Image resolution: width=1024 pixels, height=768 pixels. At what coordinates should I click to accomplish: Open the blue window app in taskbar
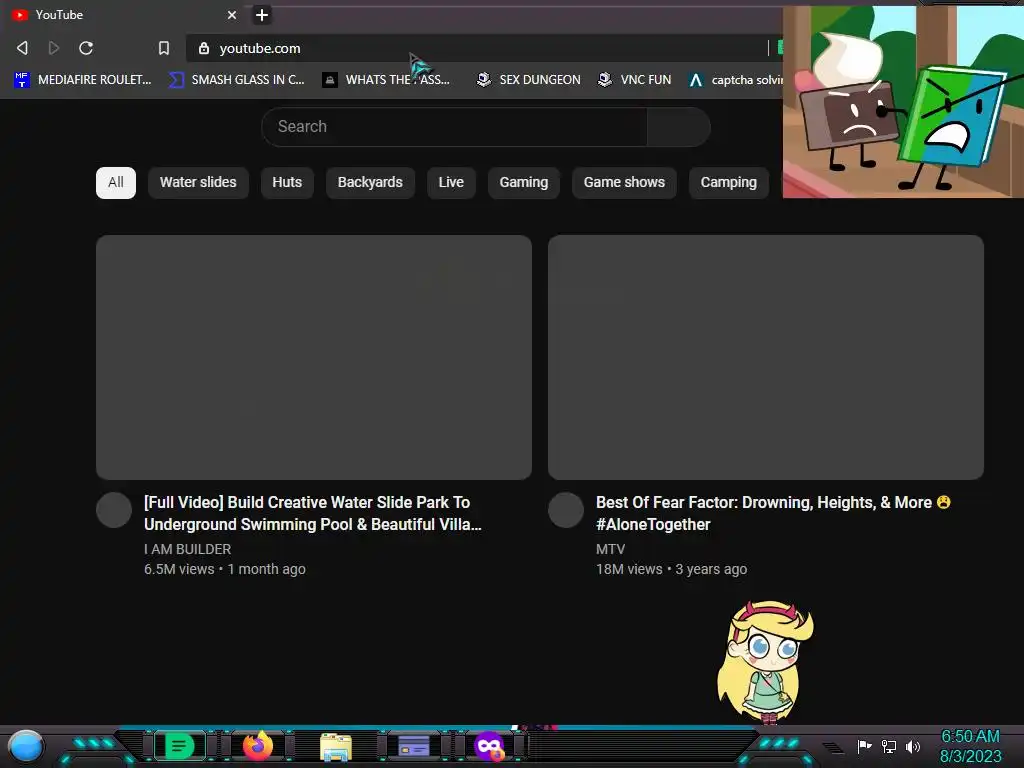pyautogui.click(x=413, y=746)
